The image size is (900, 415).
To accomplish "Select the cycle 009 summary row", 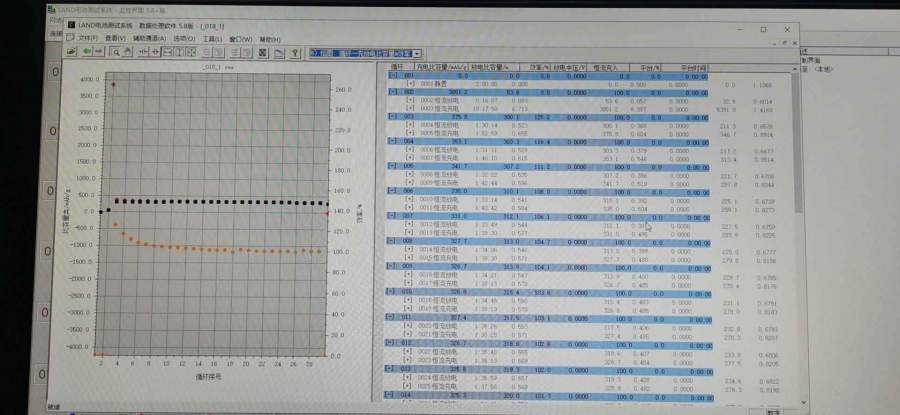I will 550,267.
